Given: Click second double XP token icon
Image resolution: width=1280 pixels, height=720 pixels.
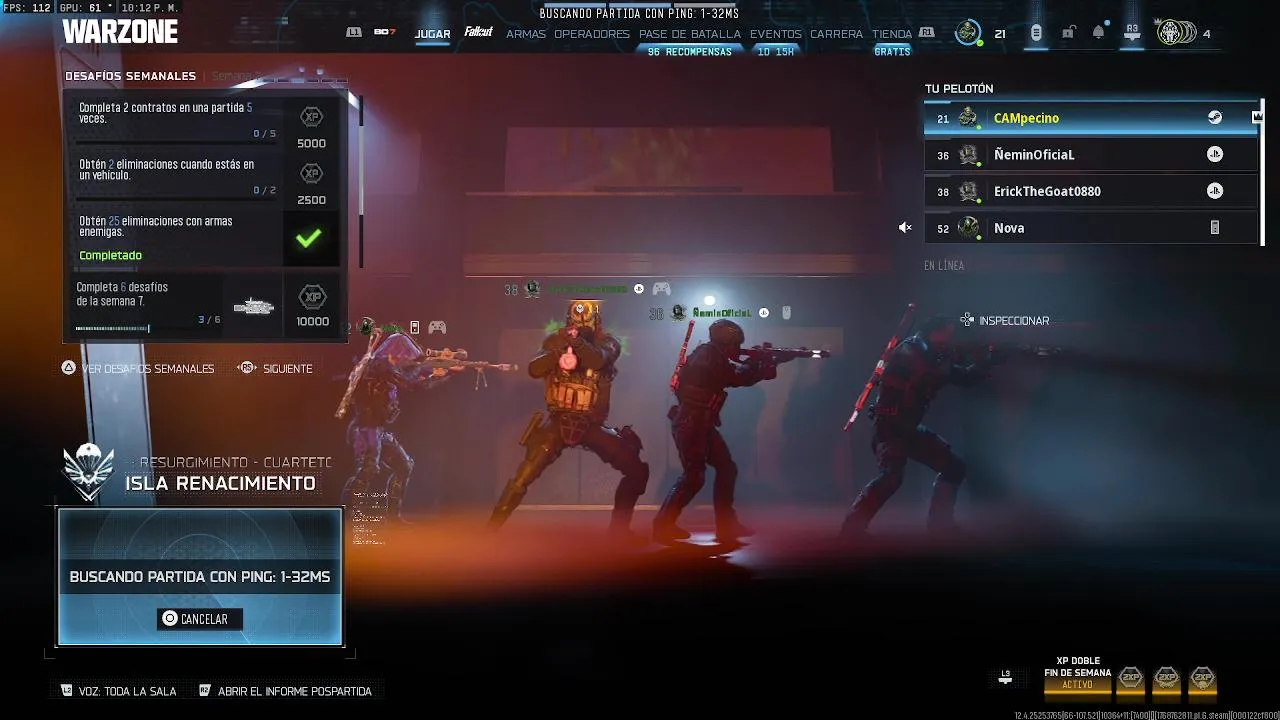Looking at the screenshot, I should (x=1166, y=678).
